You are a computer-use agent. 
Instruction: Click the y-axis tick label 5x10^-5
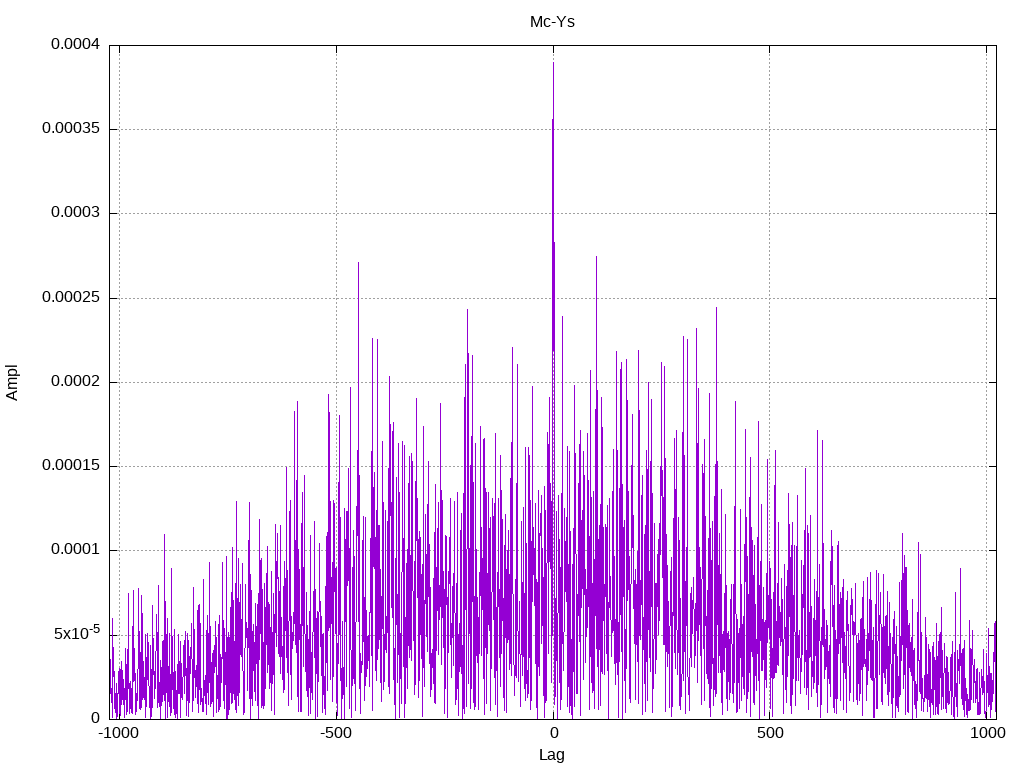tap(77, 633)
